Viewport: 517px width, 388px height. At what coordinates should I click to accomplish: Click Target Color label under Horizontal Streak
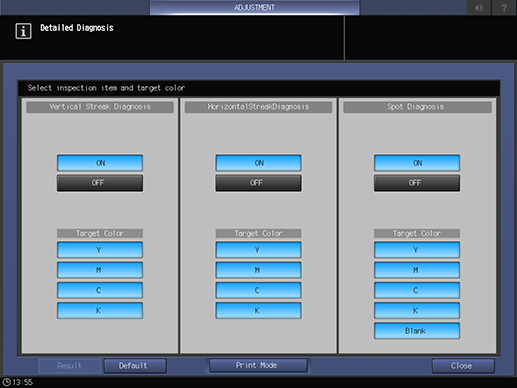pos(258,233)
